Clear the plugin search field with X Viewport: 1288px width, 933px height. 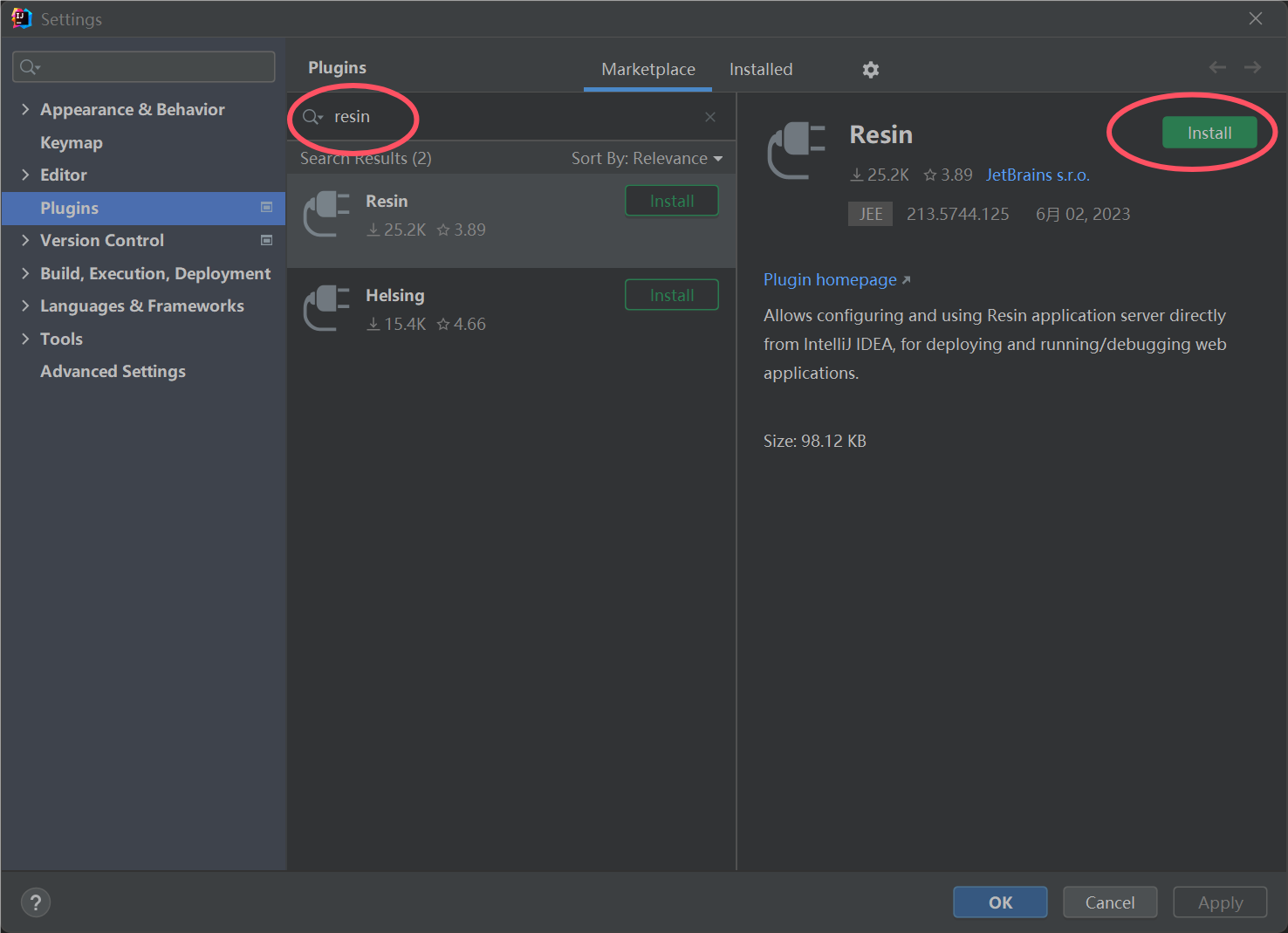point(710,117)
